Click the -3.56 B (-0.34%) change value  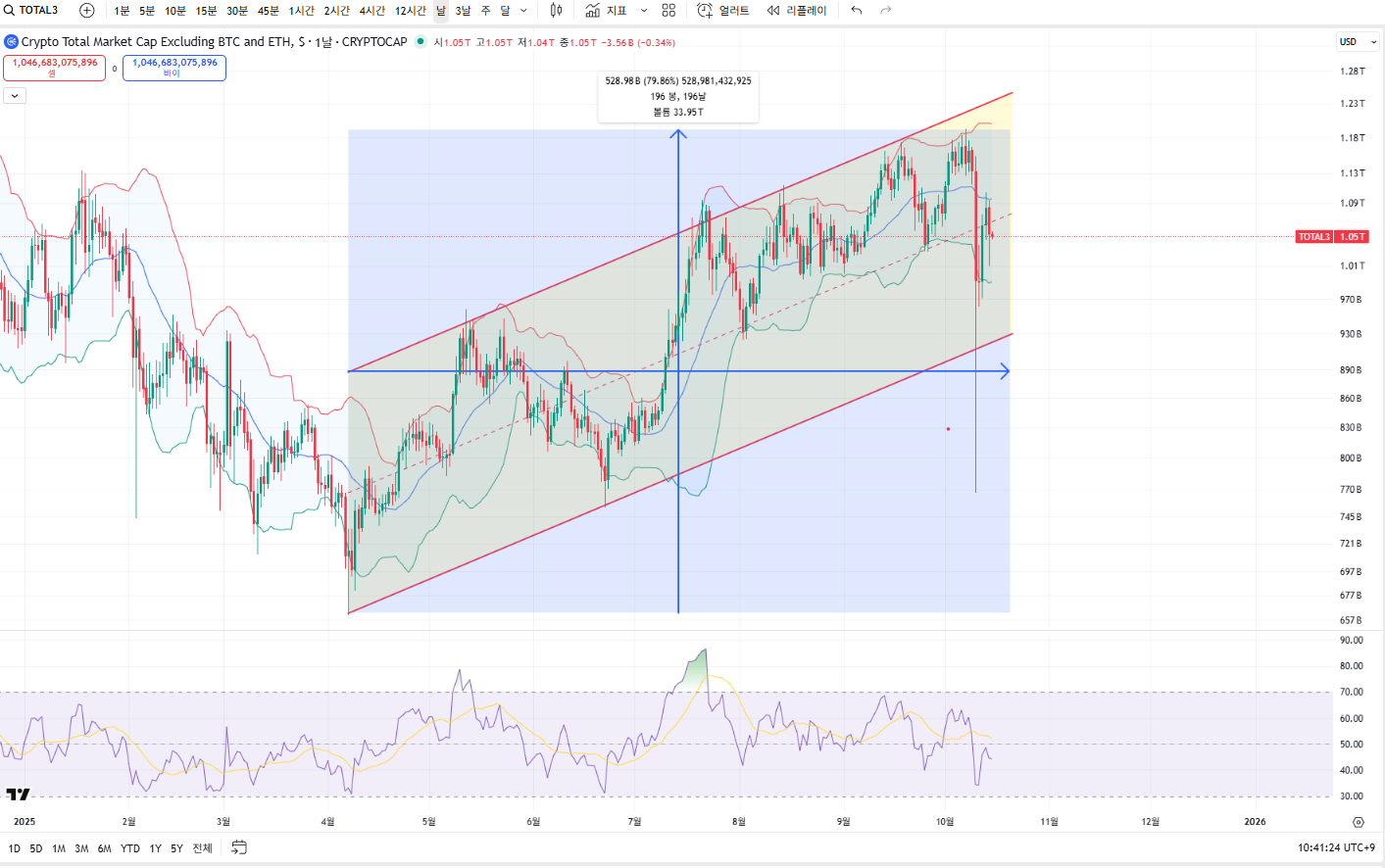[638, 42]
